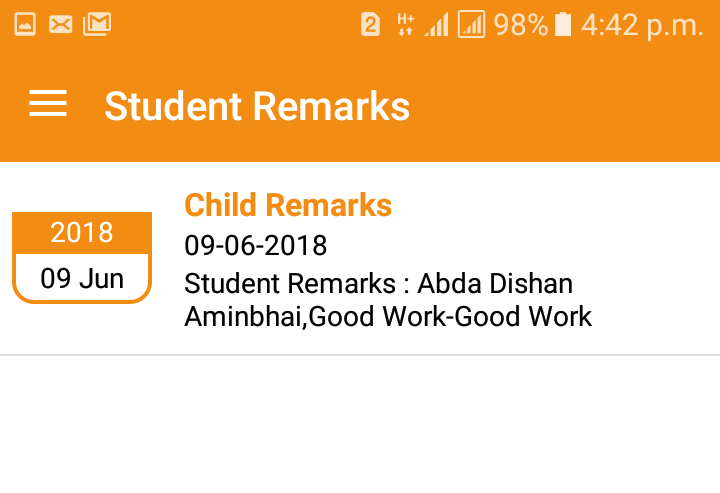Tap the SIM 2 indicator icon

tap(371, 25)
